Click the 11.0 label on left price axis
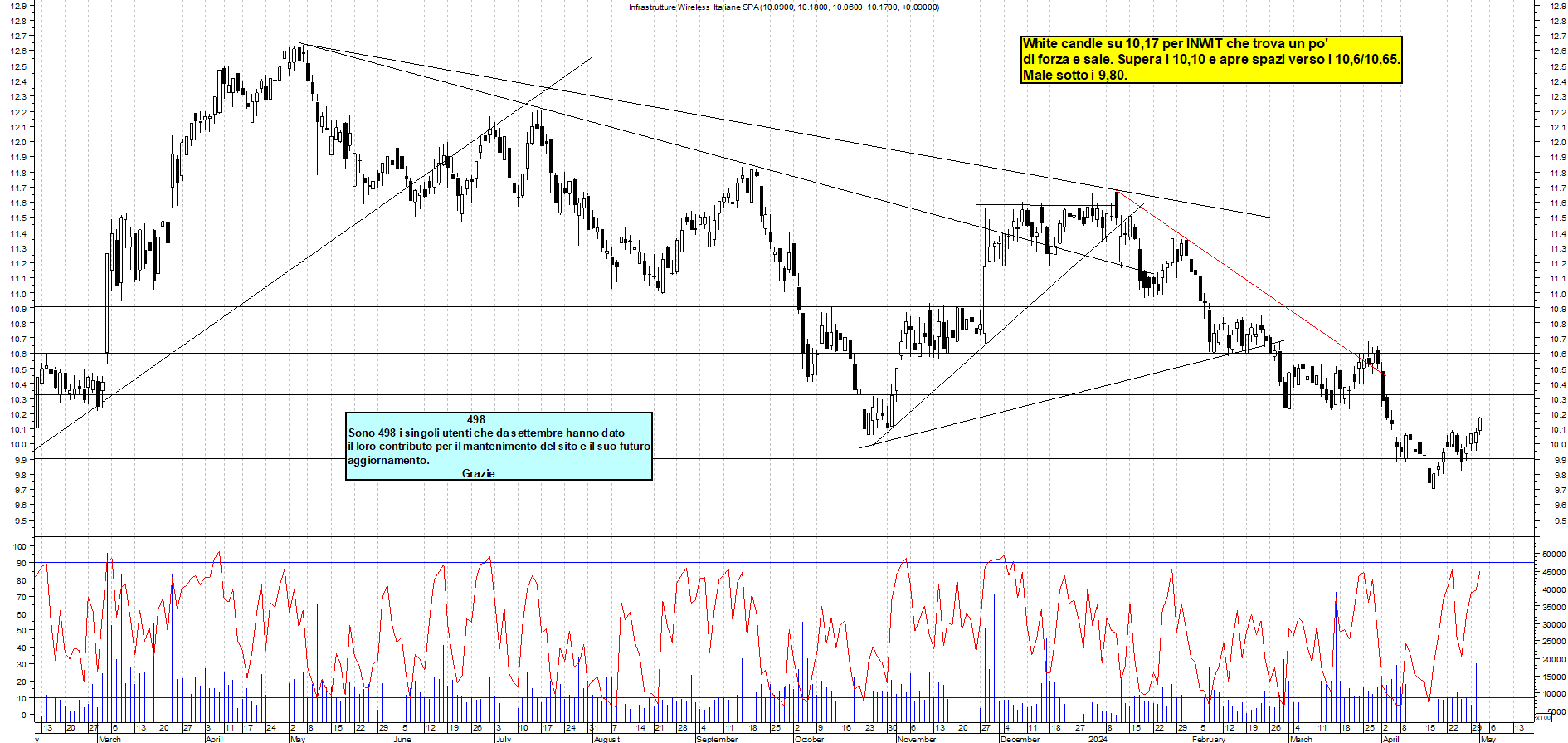The width and height of the screenshot is (1568, 743). click(x=19, y=294)
